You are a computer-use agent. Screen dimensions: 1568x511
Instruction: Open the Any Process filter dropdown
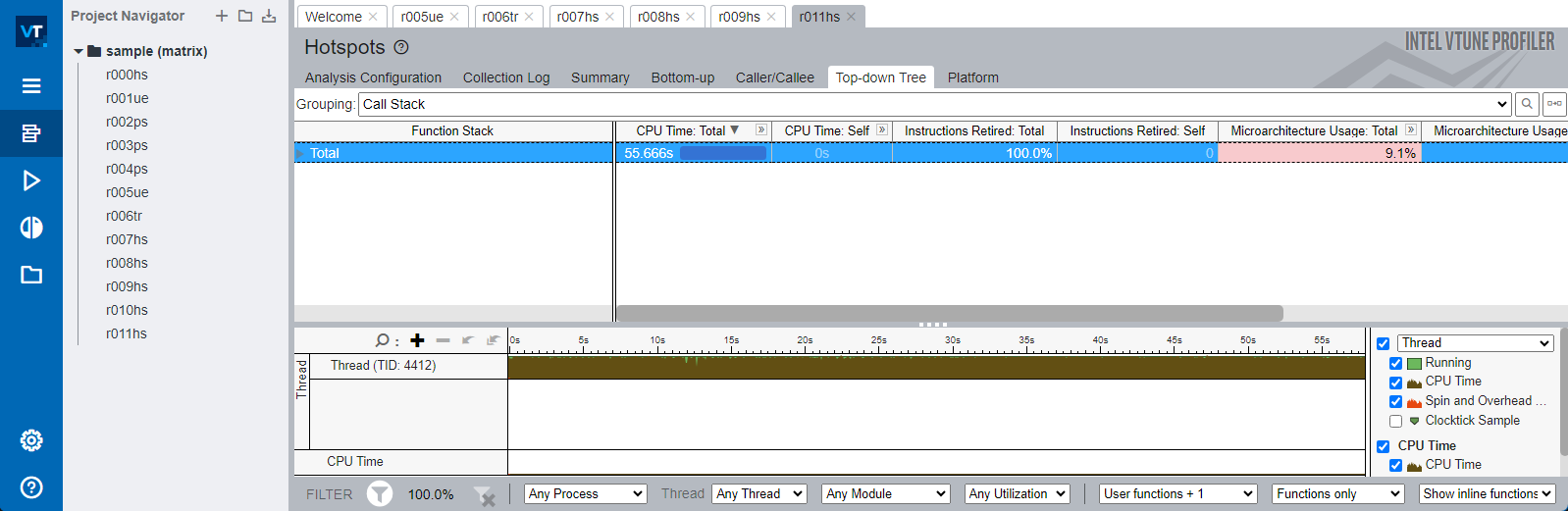tap(585, 494)
